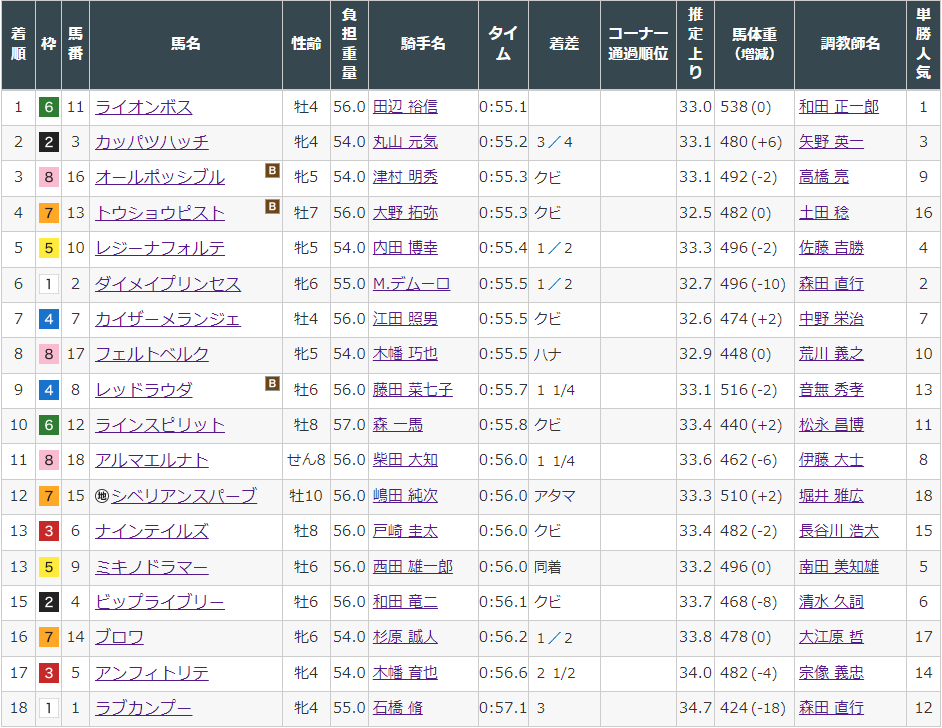Click jockey link 田辺 裕信

[x=405, y=107]
